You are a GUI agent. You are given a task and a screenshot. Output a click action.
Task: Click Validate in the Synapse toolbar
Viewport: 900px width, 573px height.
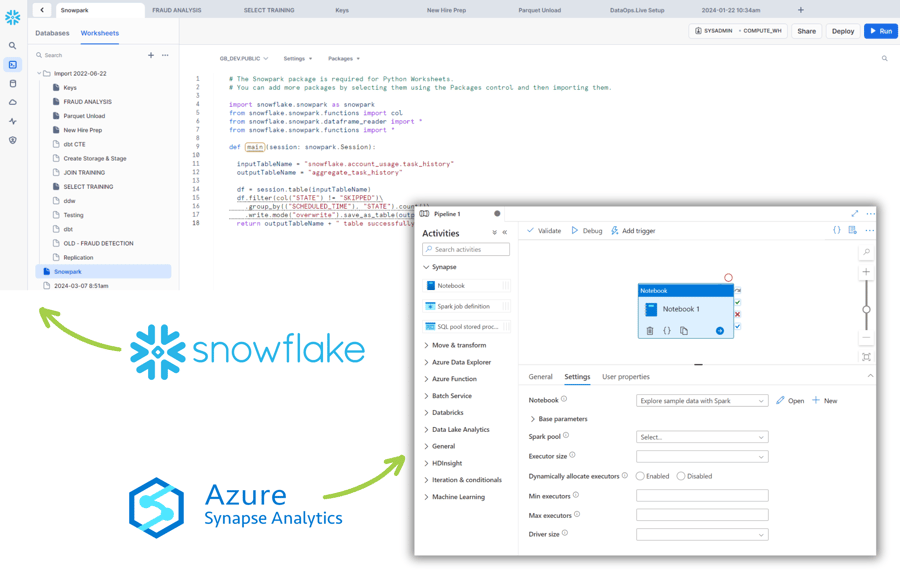point(544,230)
